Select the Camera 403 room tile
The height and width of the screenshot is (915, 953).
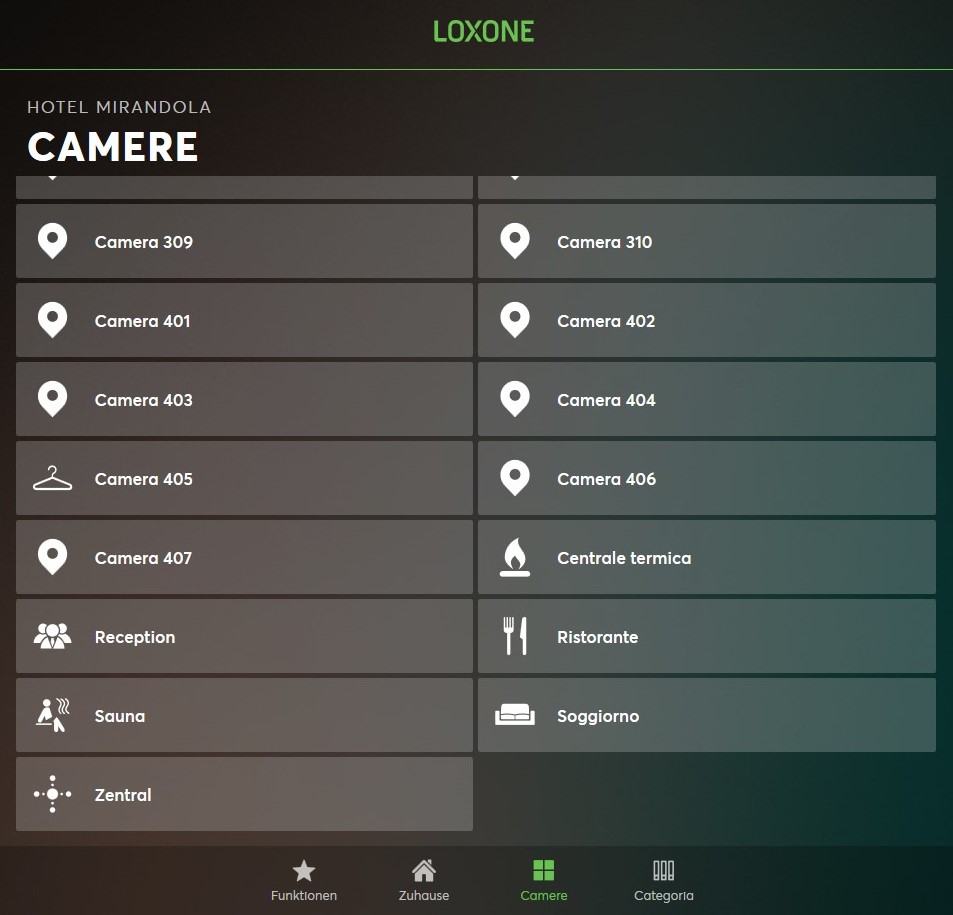point(244,400)
